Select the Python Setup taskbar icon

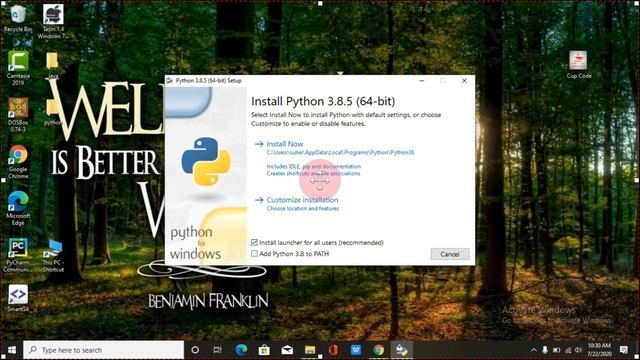click(402, 350)
